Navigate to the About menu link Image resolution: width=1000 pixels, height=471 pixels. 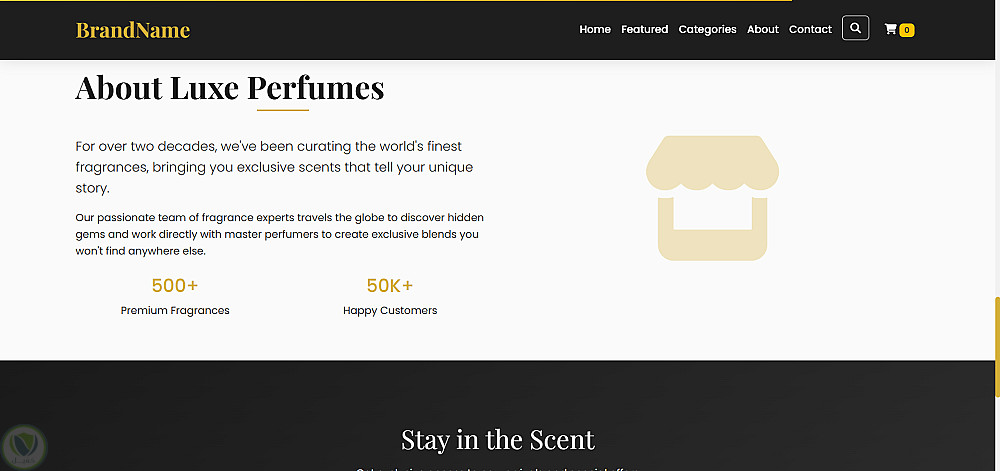[x=762, y=30]
